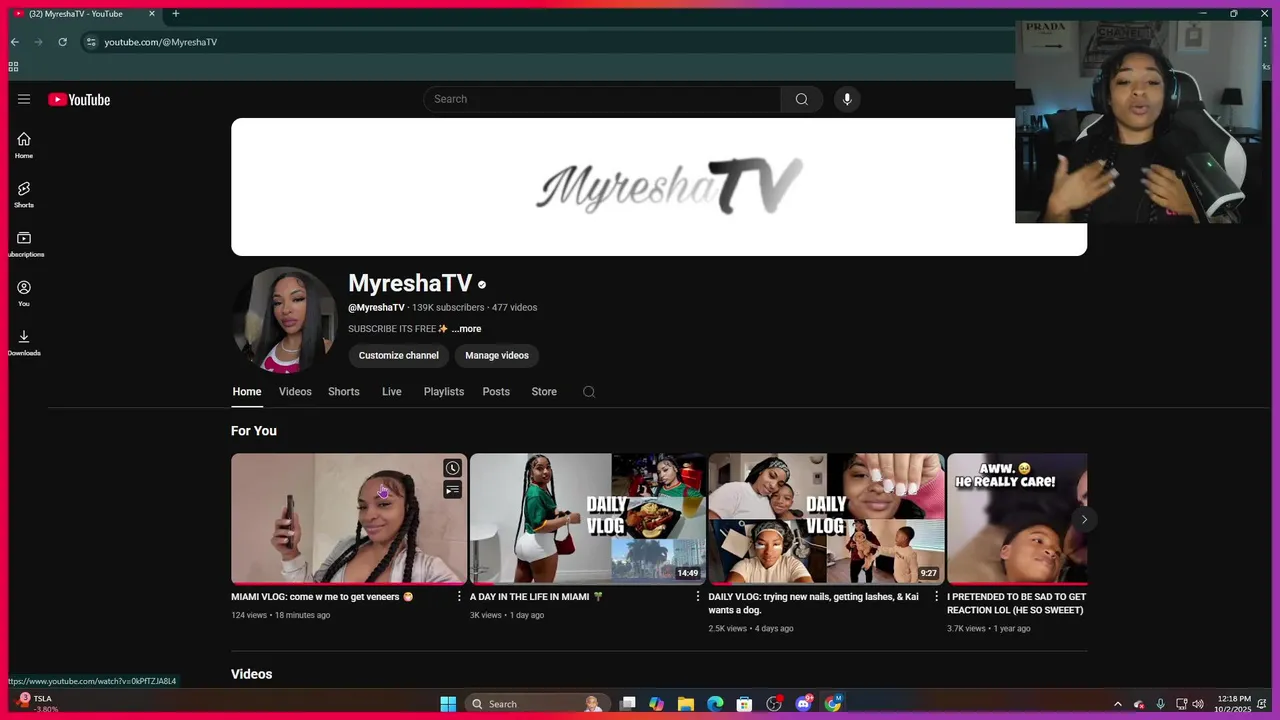Start voice search with the microphone
Viewport: 1280px width, 720px height.
[x=847, y=99]
